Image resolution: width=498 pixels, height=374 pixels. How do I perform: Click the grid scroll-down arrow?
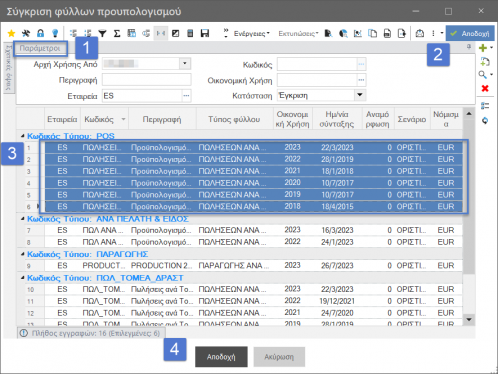(469, 320)
